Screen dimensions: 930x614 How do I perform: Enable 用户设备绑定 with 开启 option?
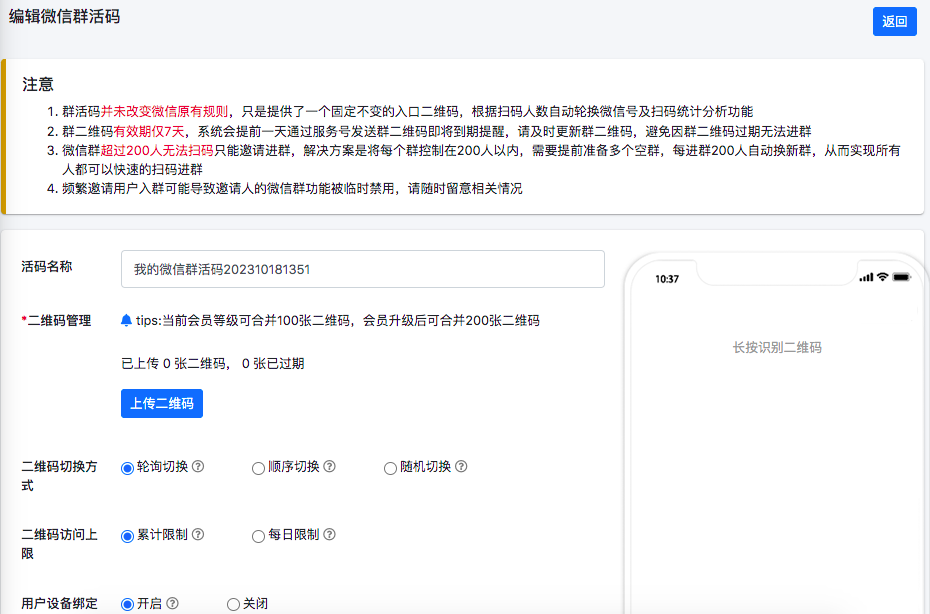tap(127, 604)
